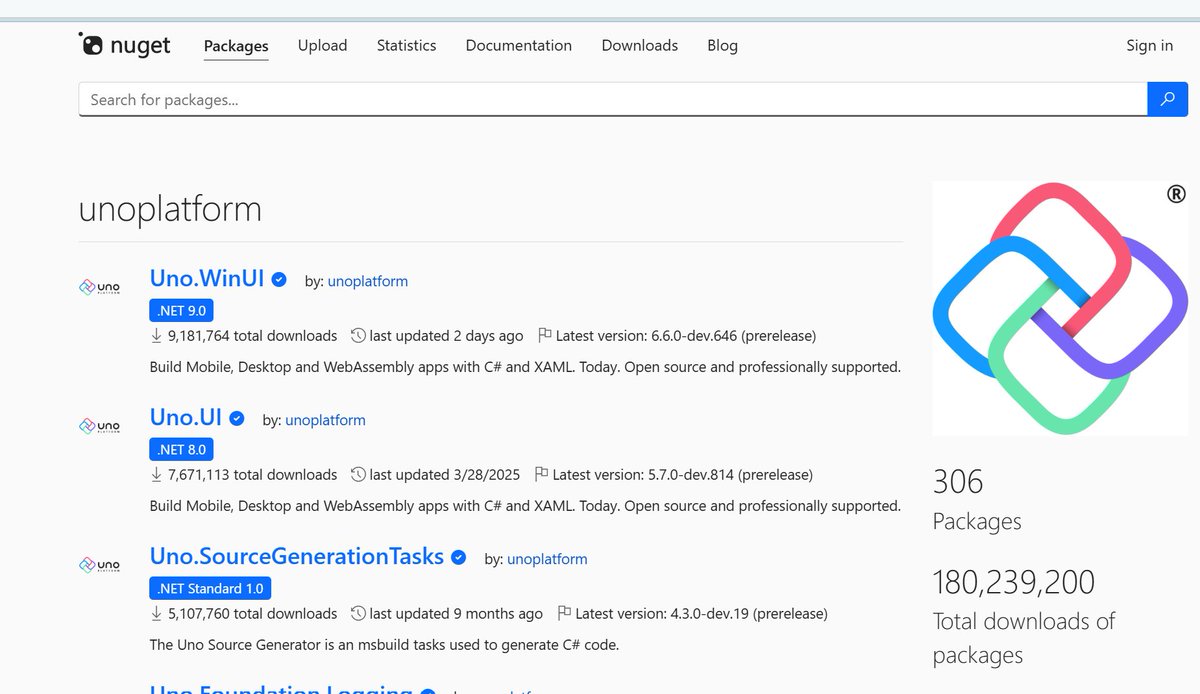Click '9,181,764 total downloads' text

coord(253,336)
